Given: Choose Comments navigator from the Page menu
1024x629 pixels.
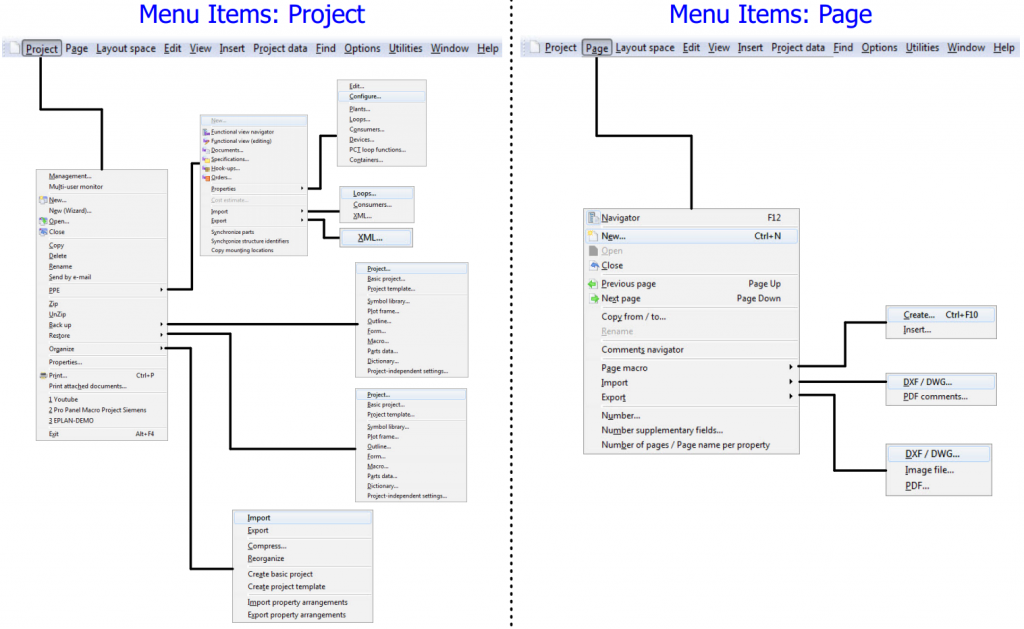Looking at the screenshot, I should (642, 350).
